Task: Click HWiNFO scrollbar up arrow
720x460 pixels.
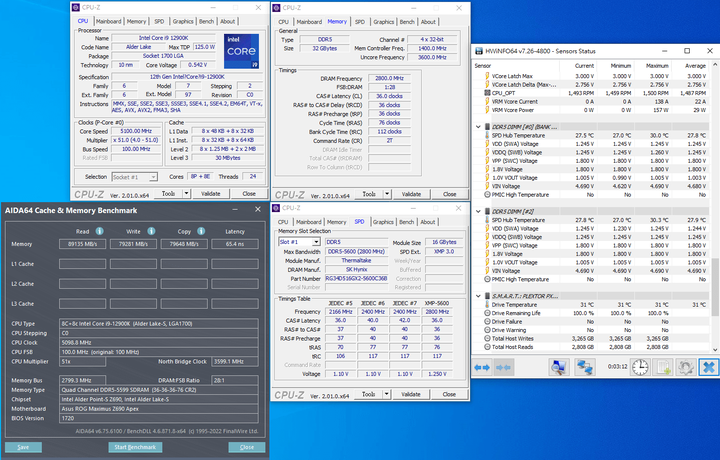Action: pyautogui.click(x=715, y=65)
